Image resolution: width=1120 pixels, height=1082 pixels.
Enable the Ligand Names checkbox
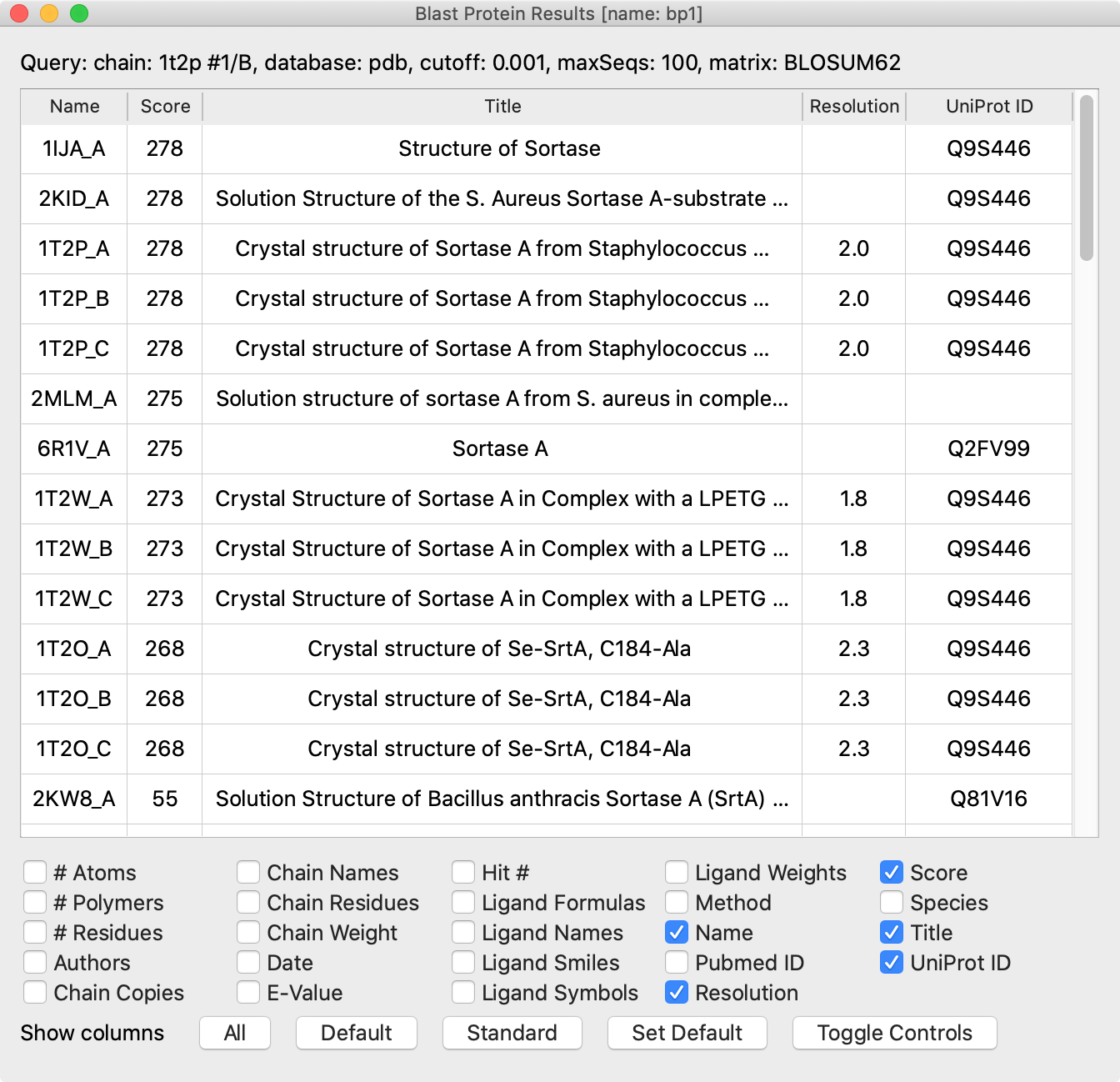463,933
